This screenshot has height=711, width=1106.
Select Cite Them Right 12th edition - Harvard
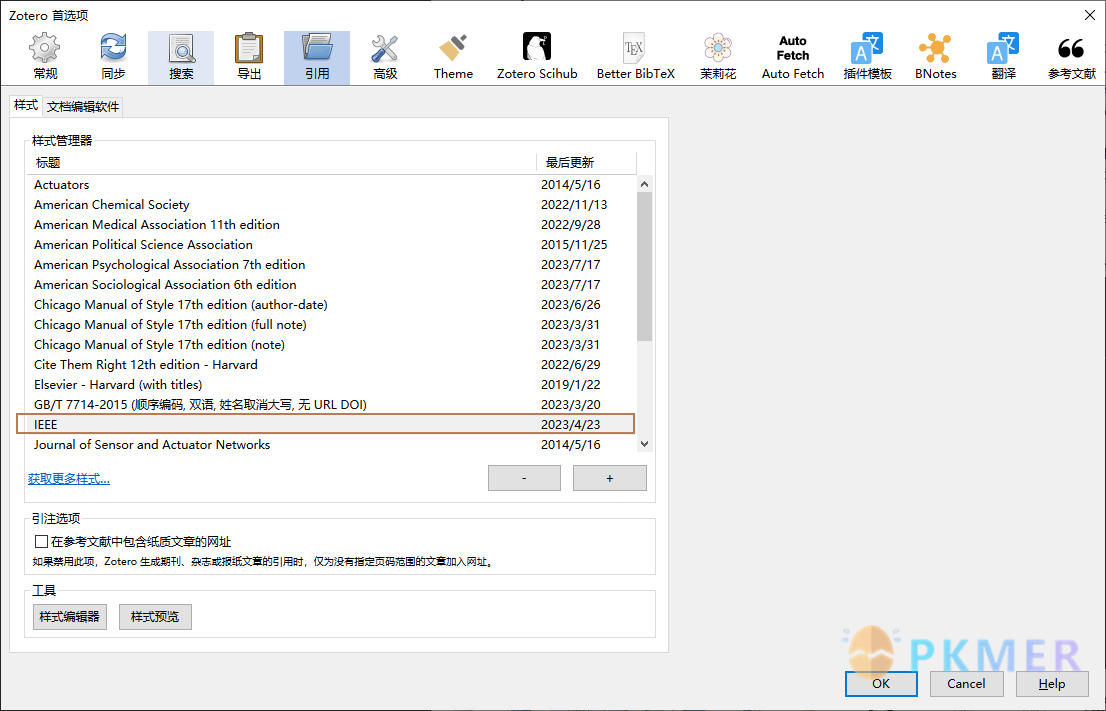332,365
